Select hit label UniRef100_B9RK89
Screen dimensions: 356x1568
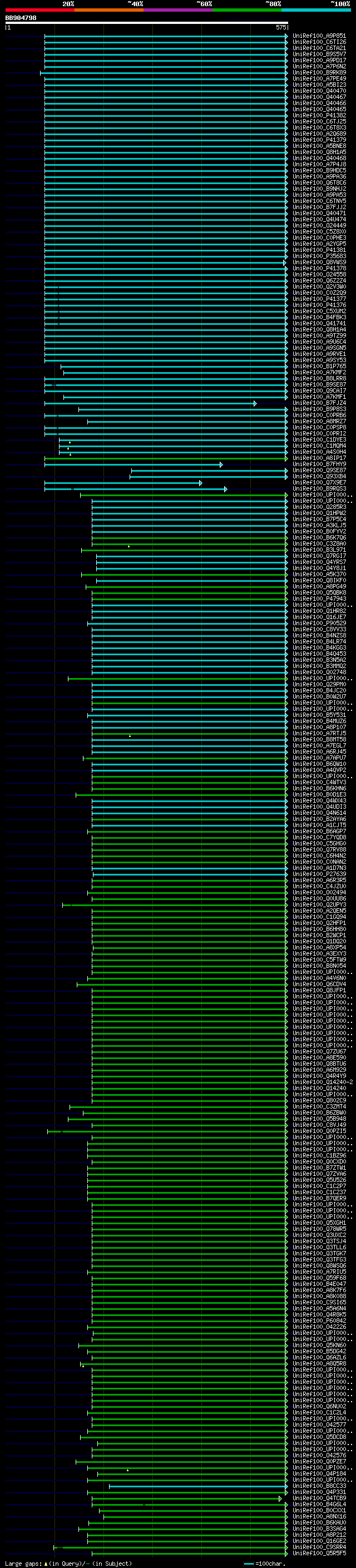319,72
